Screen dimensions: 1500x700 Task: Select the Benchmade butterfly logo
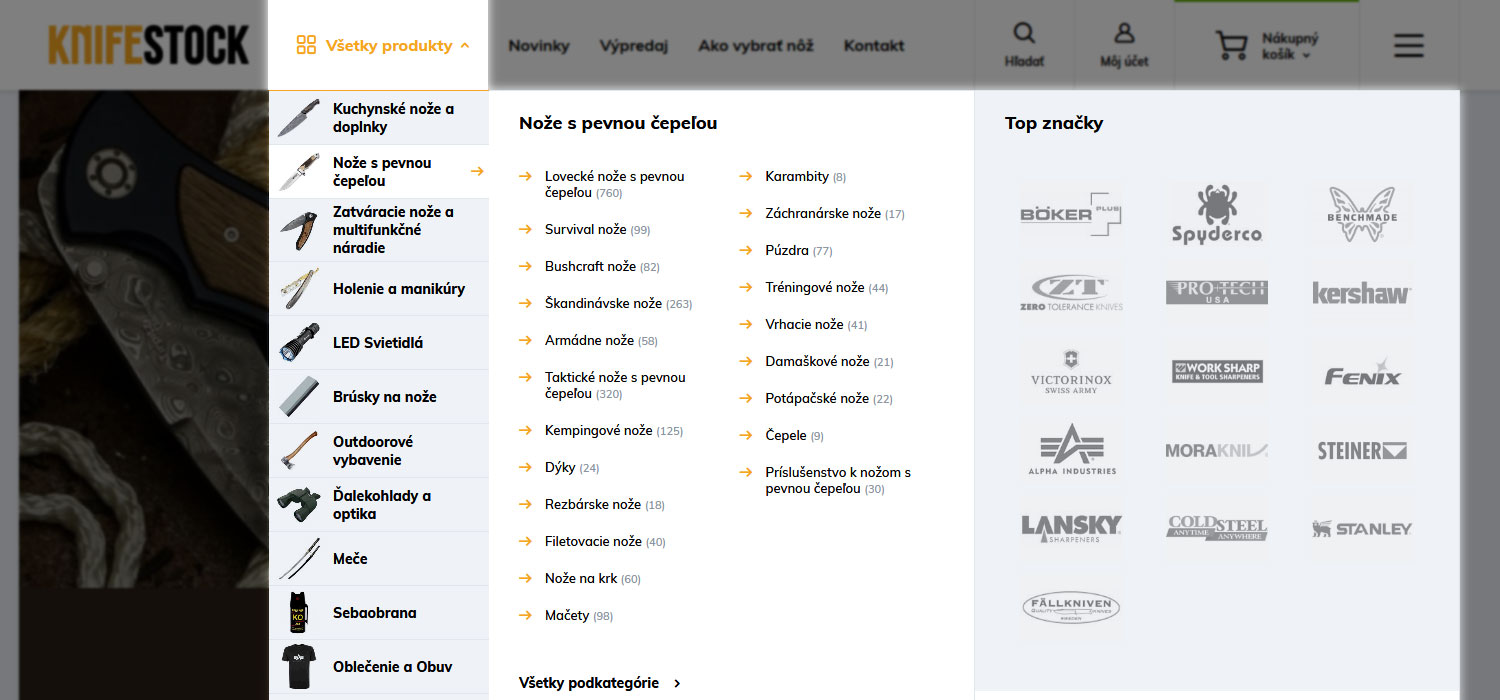(1362, 214)
